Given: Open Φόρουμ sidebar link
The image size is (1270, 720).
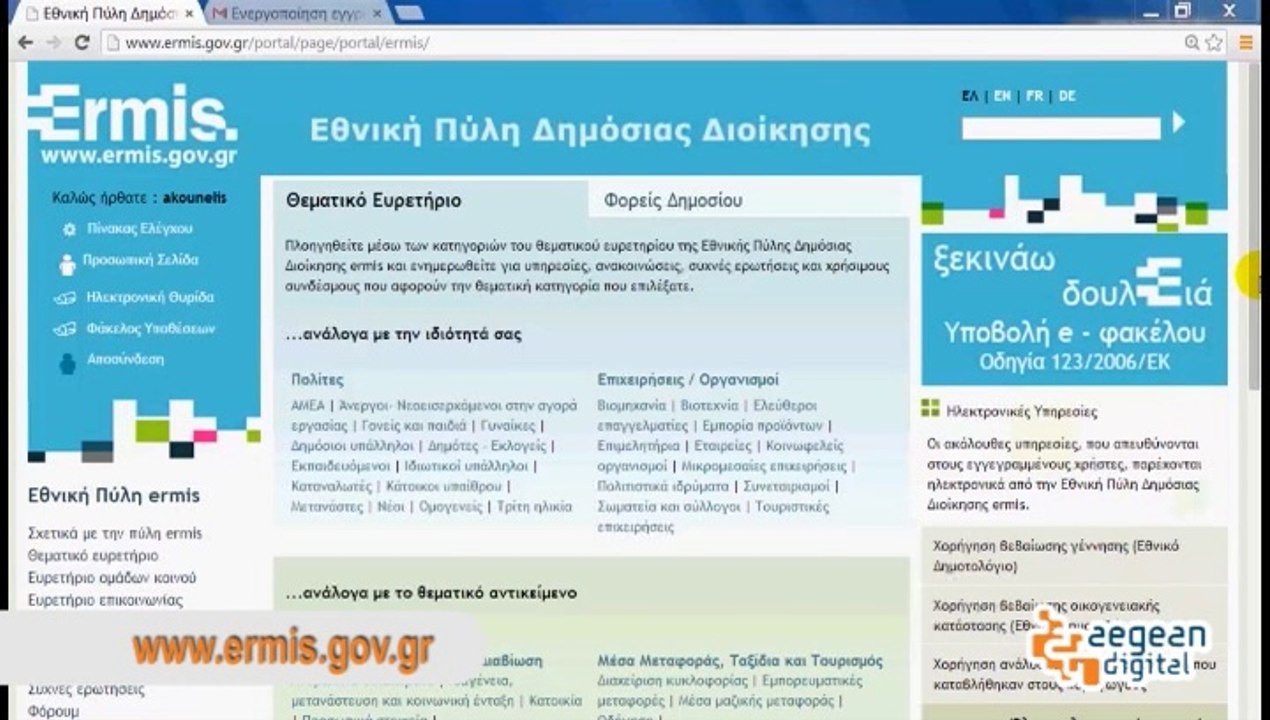Looking at the screenshot, I should (53, 711).
